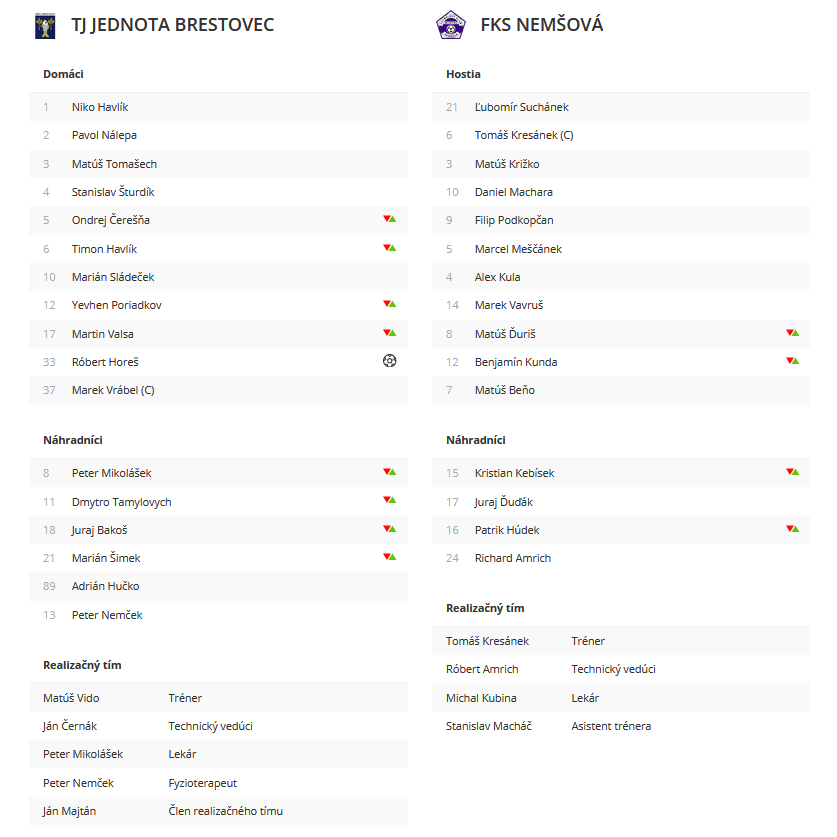The width and height of the screenshot is (837, 837).
Task: Click substitution icon for Marián Šimek
Action: 390,557
